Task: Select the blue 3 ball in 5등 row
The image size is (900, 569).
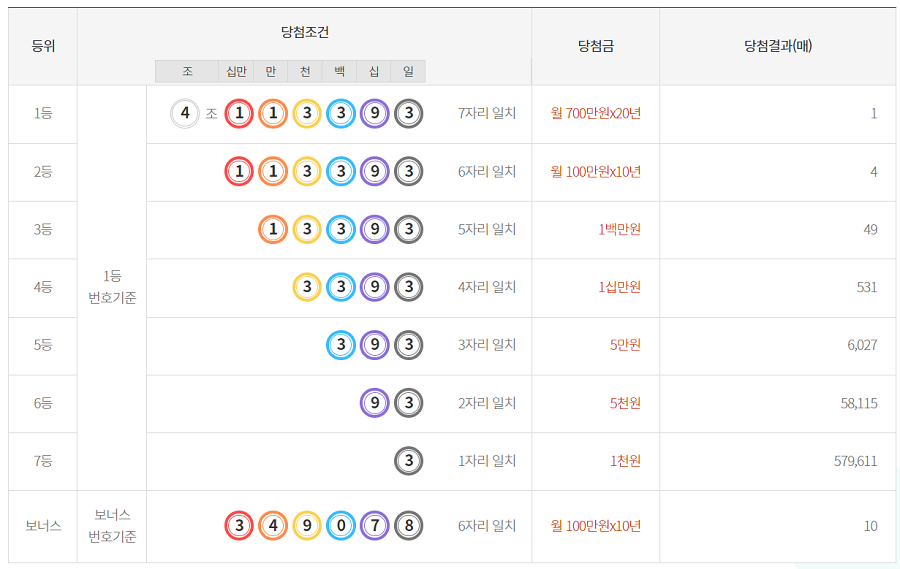Action: tap(341, 345)
